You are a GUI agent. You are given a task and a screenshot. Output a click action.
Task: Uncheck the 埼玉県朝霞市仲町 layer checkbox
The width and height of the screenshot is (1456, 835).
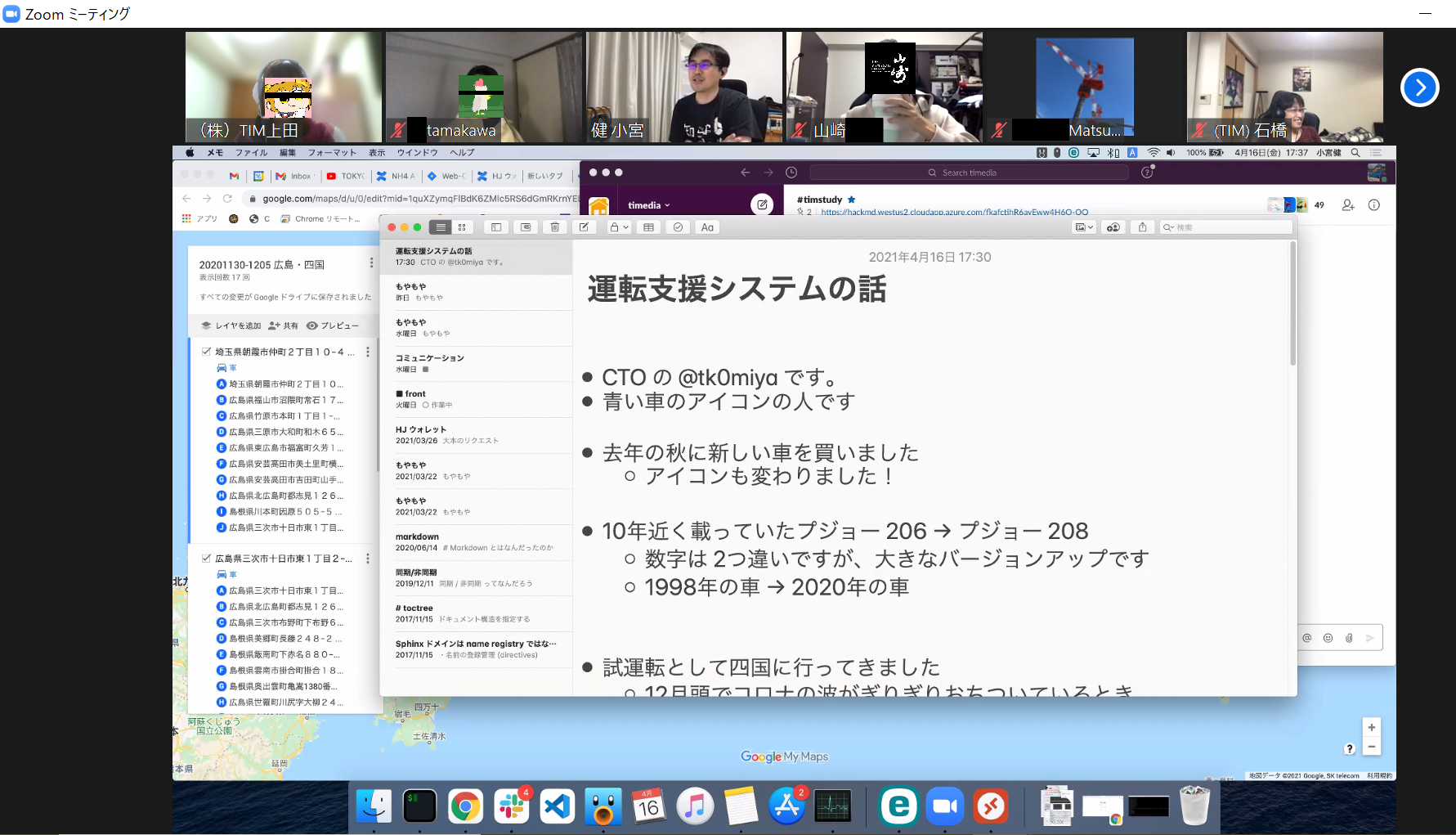(x=207, y=352)
